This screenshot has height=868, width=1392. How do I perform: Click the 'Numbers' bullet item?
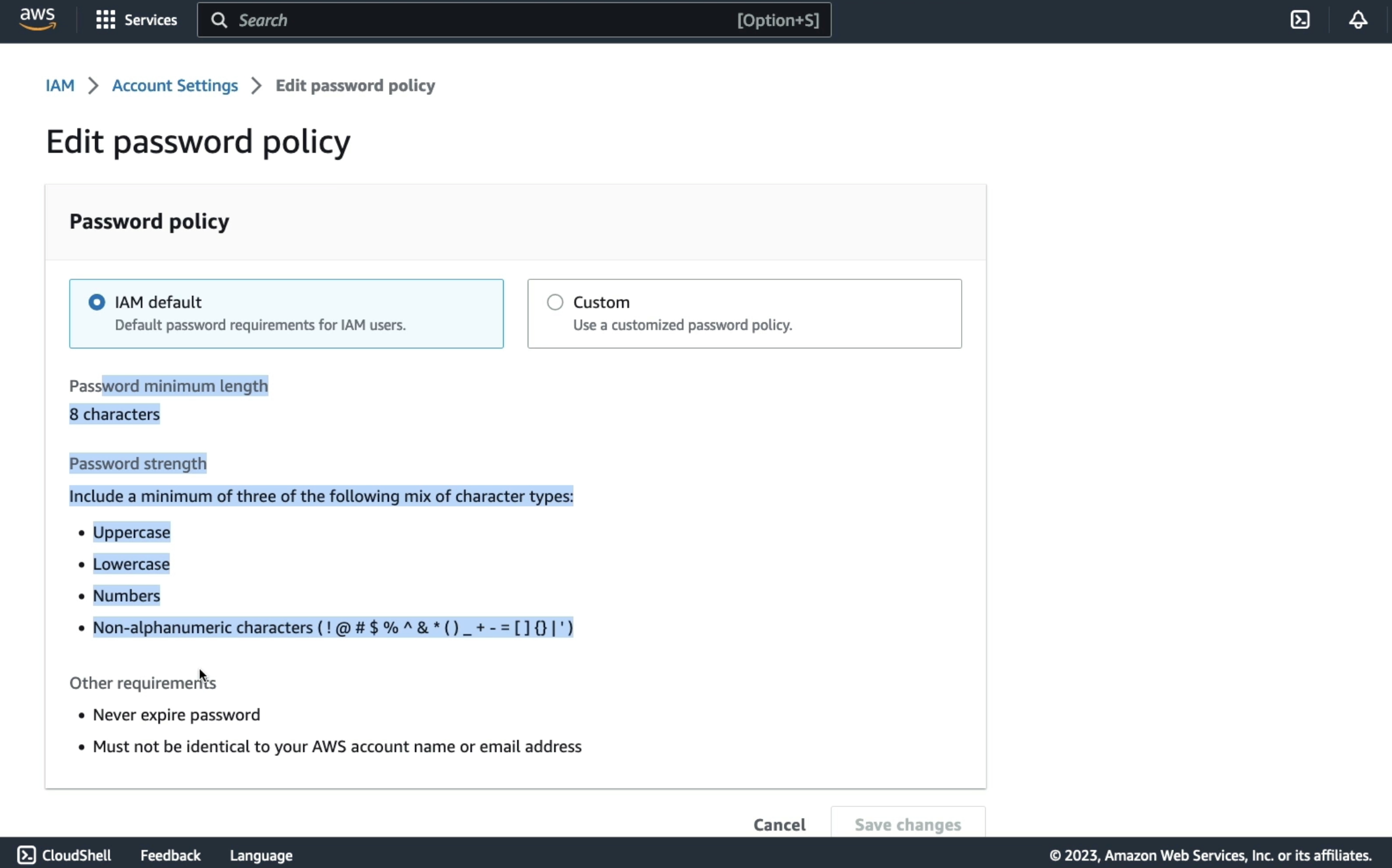[x=126, y=596]
